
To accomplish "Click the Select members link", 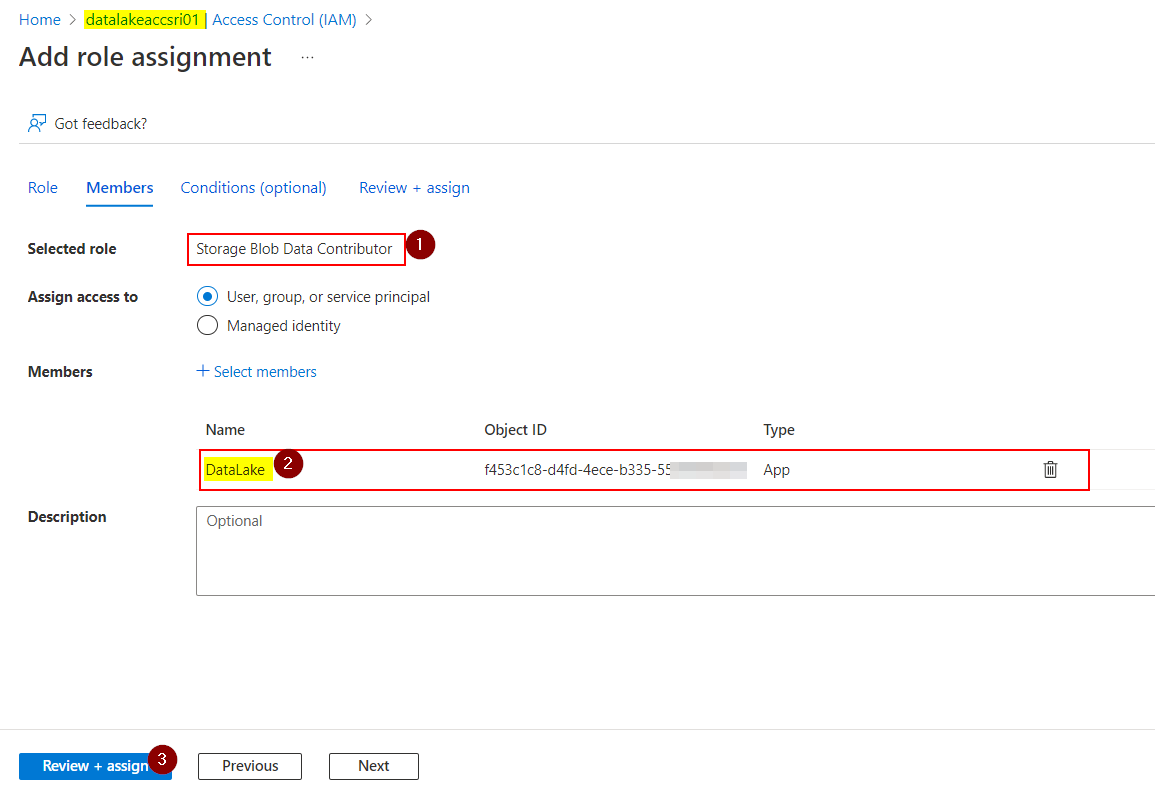I will (x=264, y=371).
